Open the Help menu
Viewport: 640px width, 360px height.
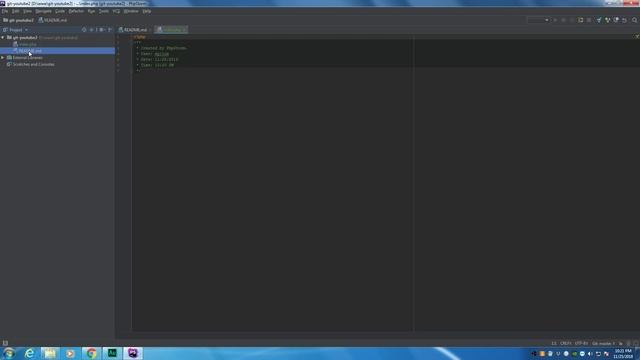tap(147, 11)
